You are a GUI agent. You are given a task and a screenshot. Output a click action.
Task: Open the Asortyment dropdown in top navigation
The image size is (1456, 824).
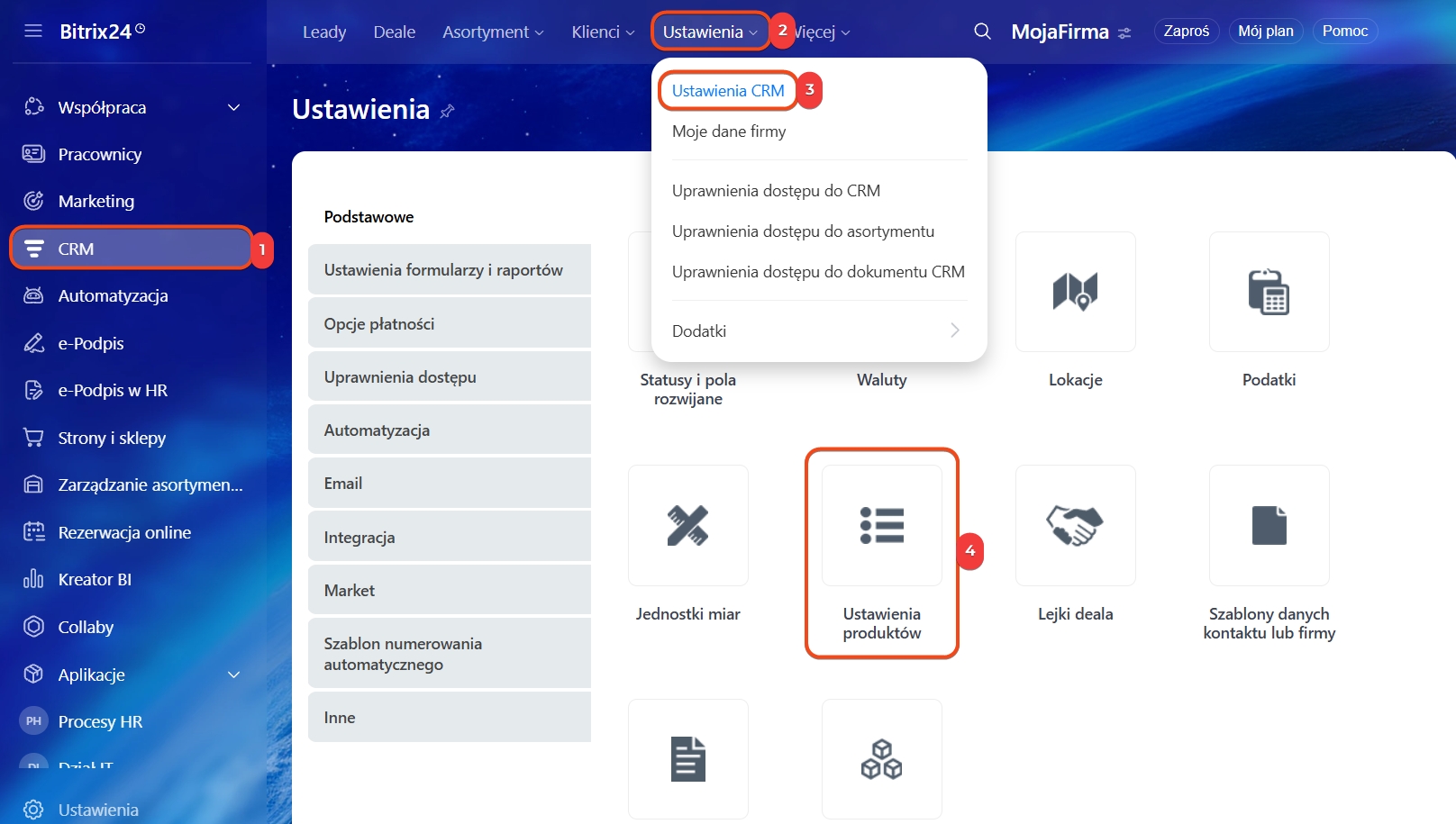[x=493, y=32]
